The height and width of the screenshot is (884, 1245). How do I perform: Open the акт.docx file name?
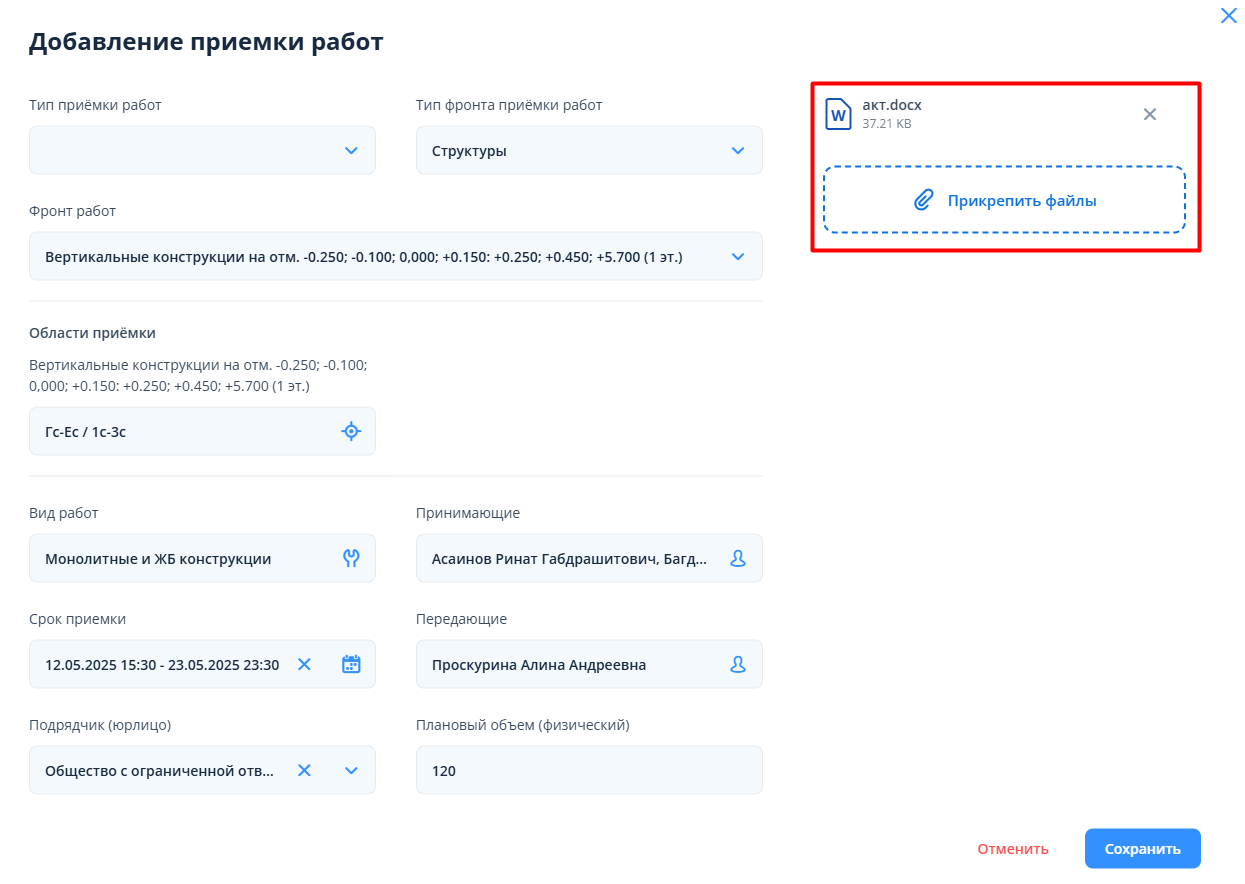coord(892,105)
